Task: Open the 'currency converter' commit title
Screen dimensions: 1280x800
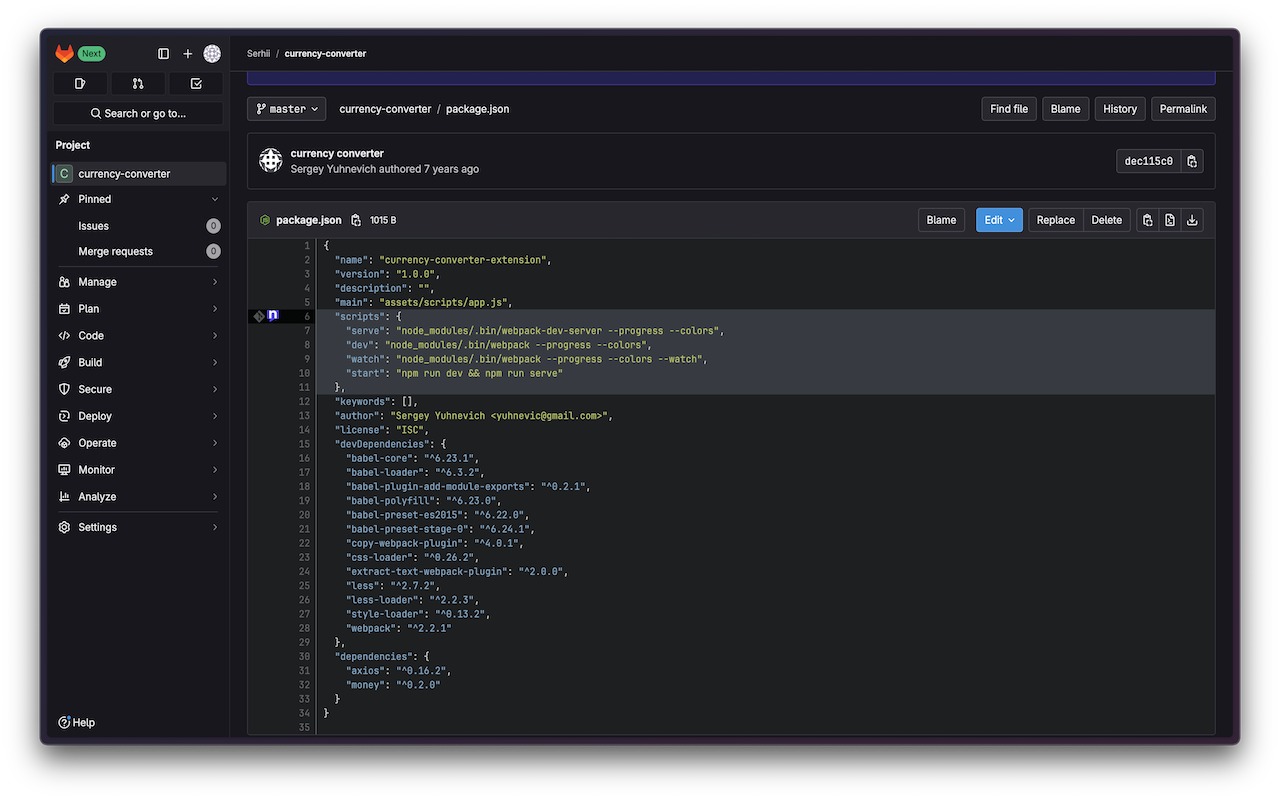Action: coord(337,154)
